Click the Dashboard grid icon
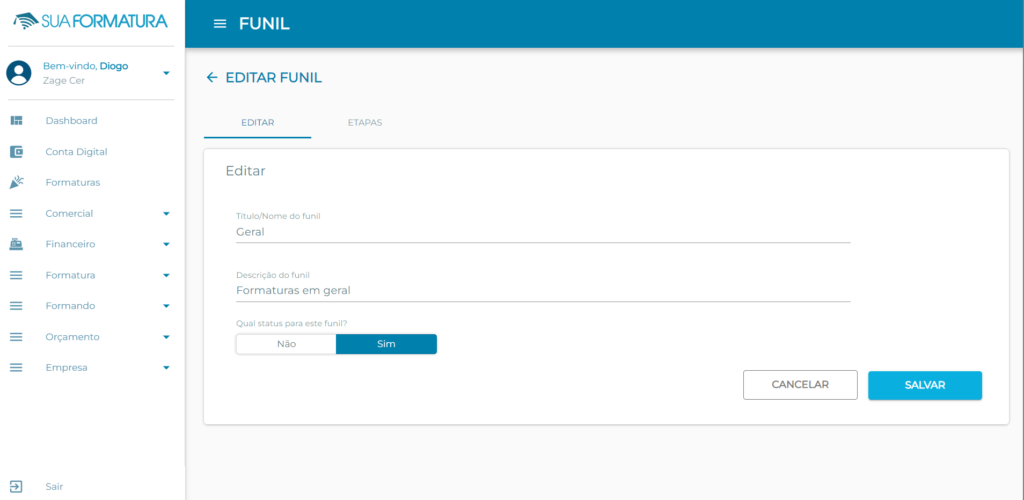1024x500 pixels. point(16,121)
